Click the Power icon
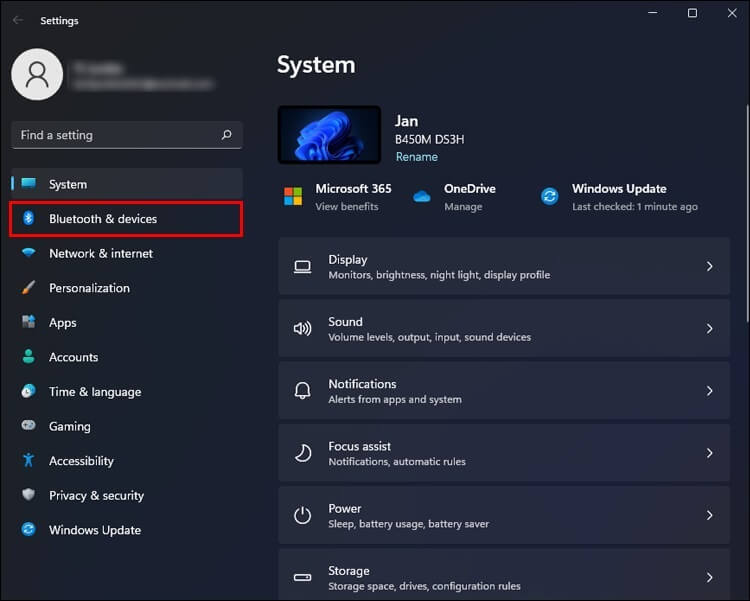The width and height of the screenshot is (750, 601). (x=302, y=515)
